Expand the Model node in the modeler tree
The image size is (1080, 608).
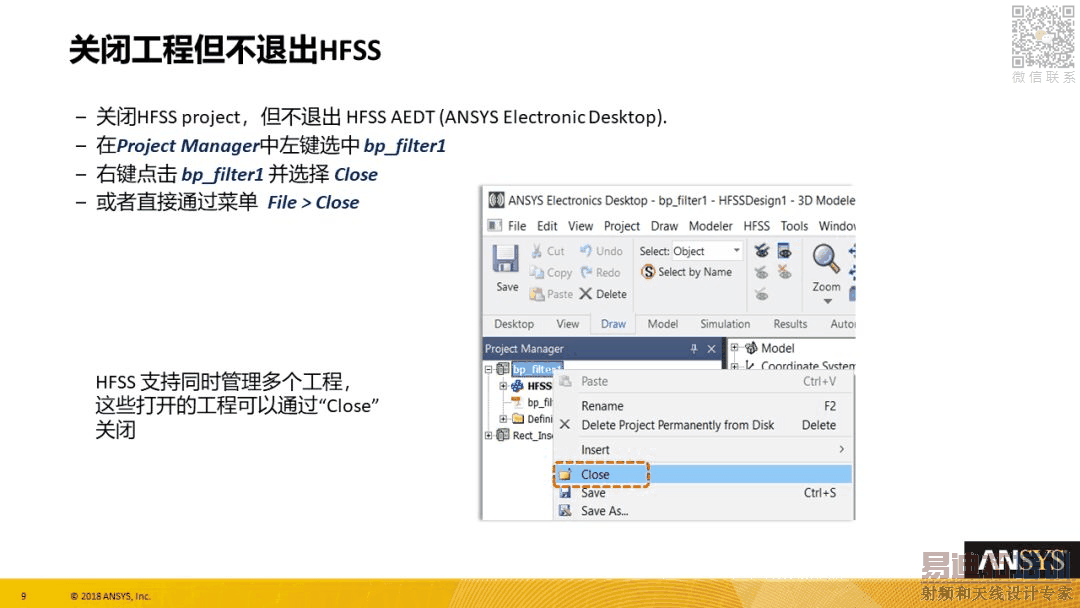(735, 348)
